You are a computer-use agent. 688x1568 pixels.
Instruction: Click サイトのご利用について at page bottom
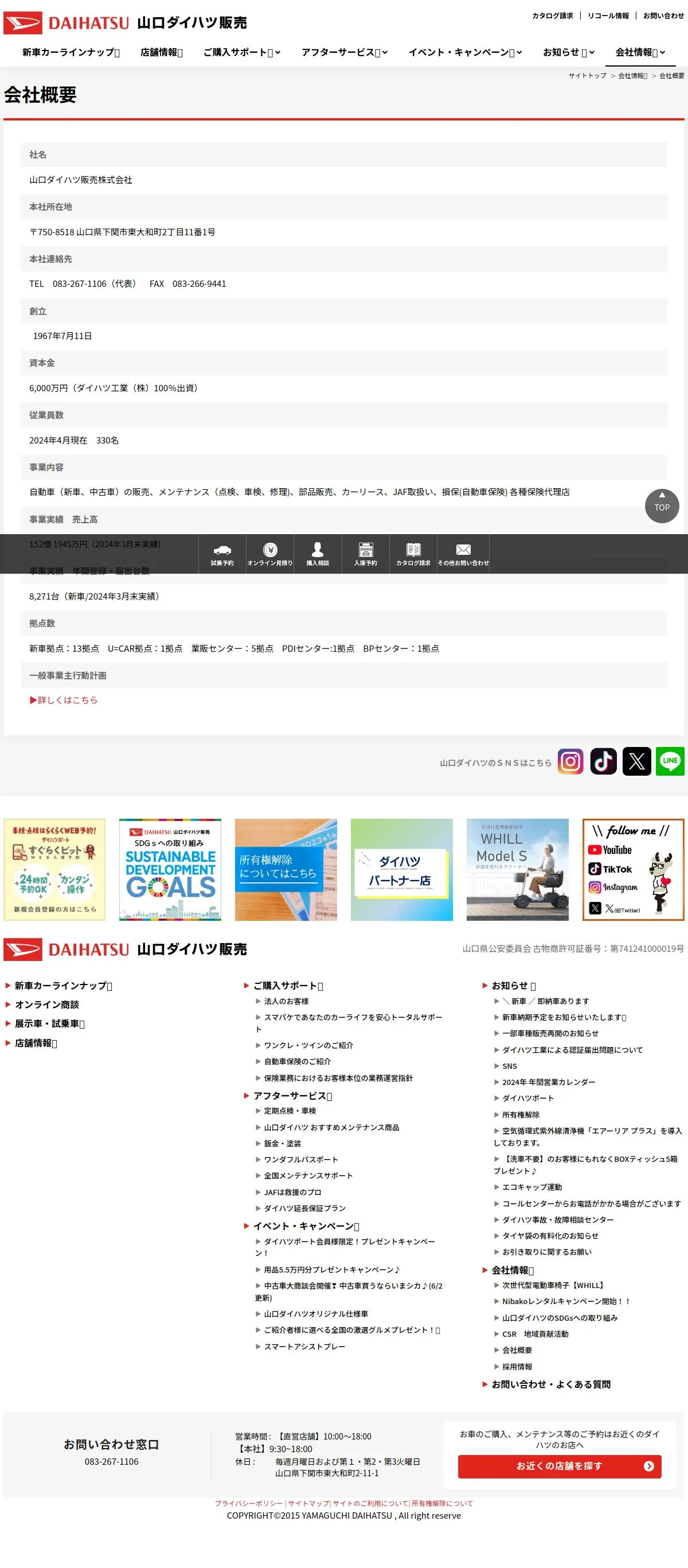coord(370,1504)
